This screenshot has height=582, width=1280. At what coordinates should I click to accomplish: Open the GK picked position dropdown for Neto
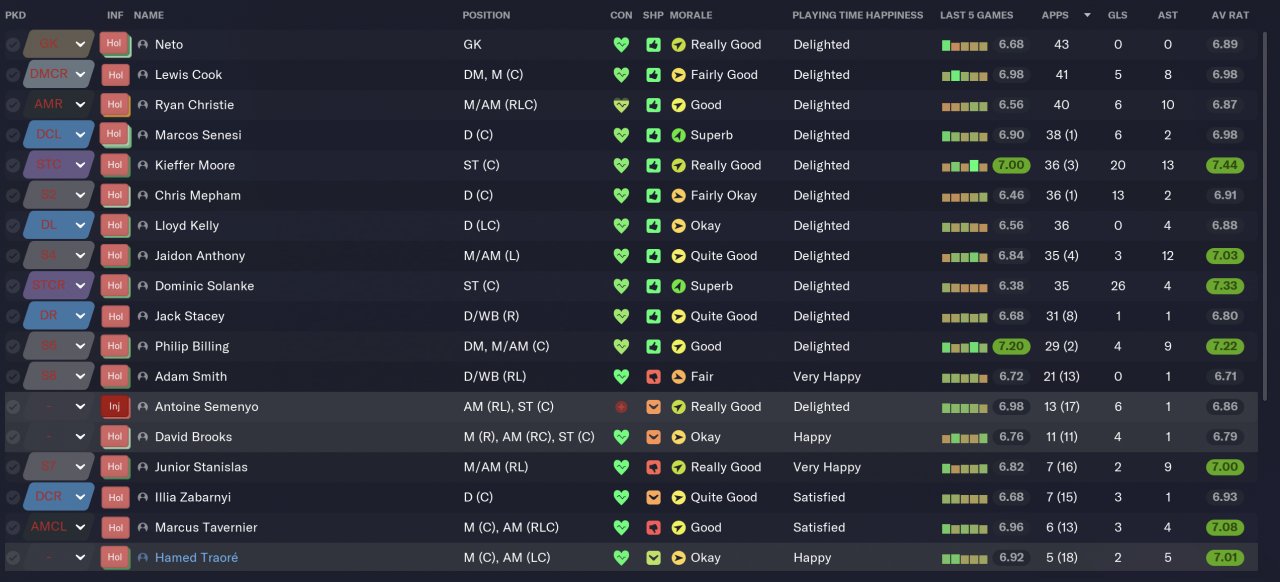80,45
